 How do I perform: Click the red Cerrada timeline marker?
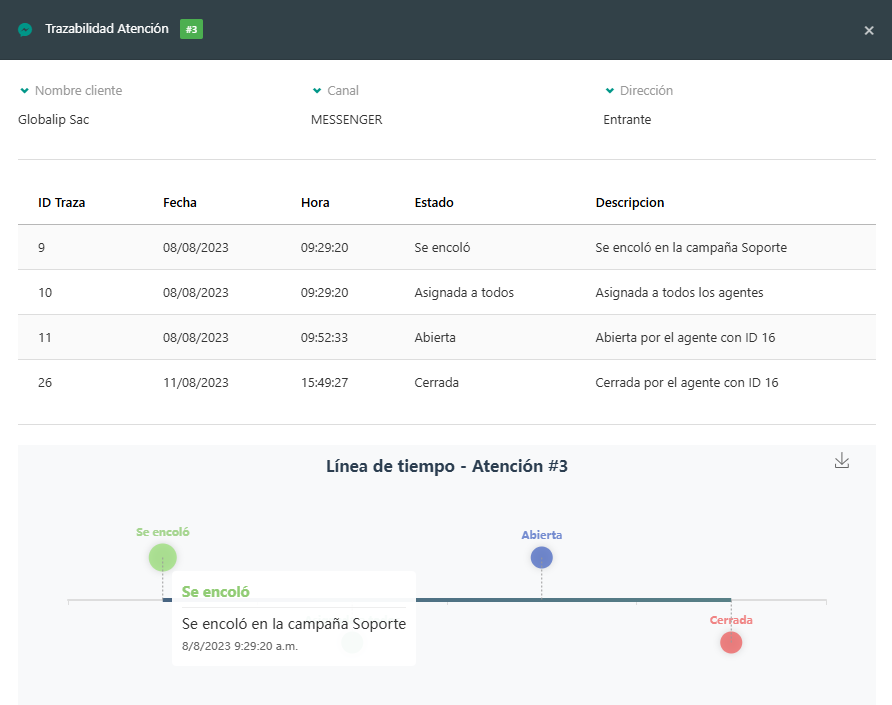point(731,642)
